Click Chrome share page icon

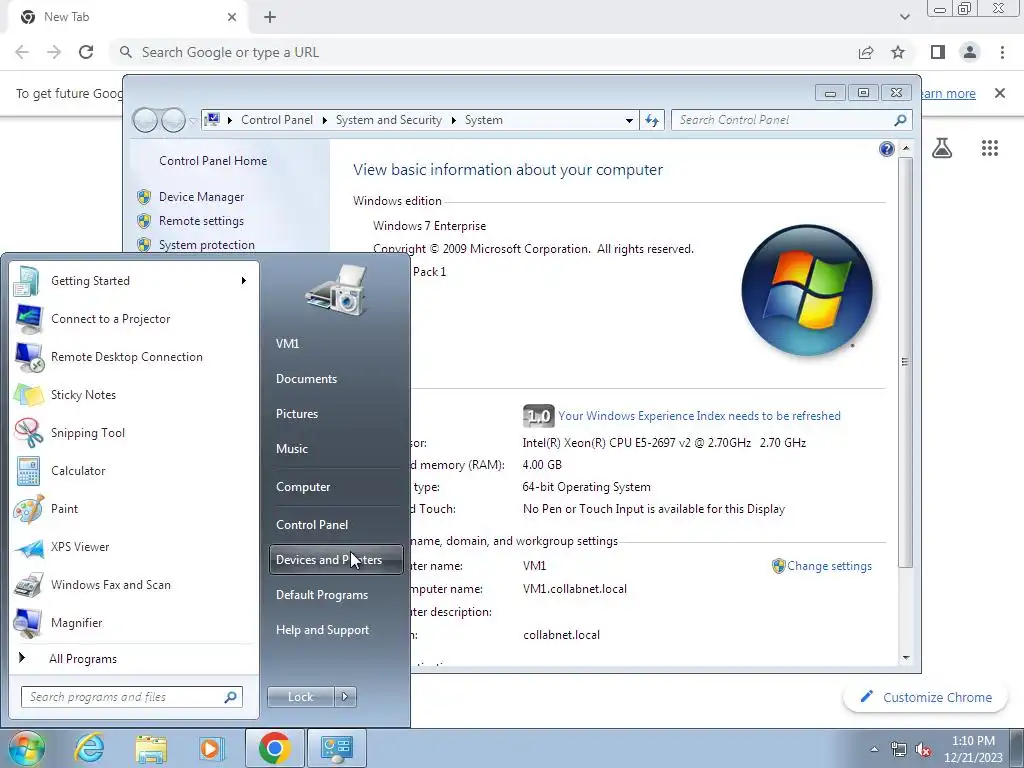866,52
